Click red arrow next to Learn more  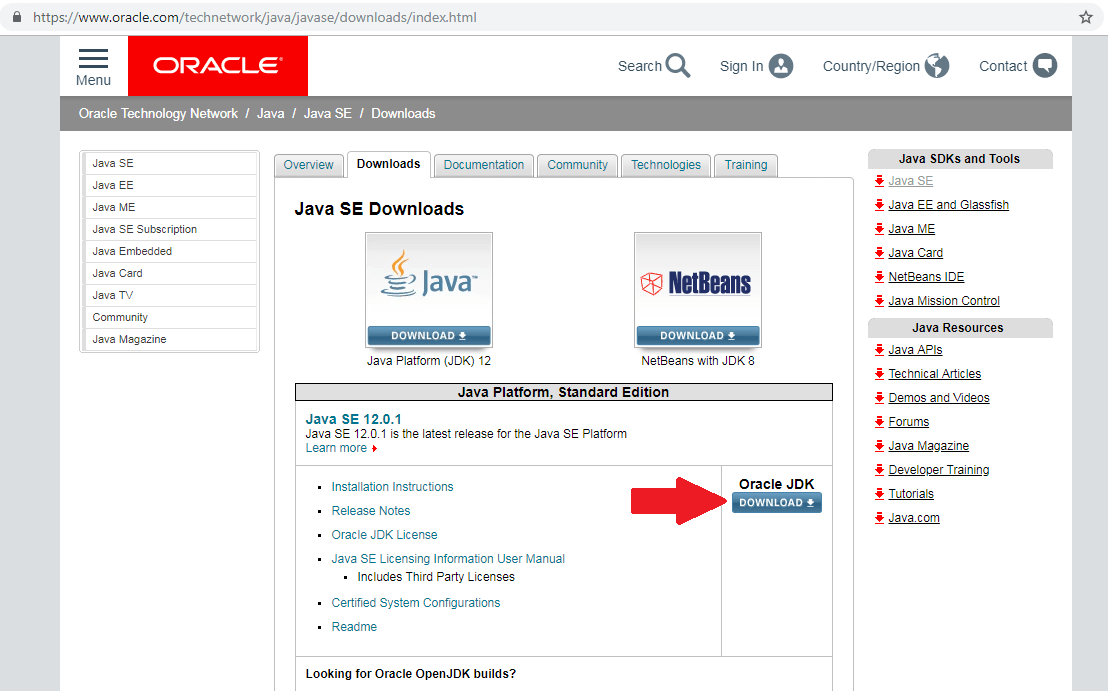(x=375, y=449)
